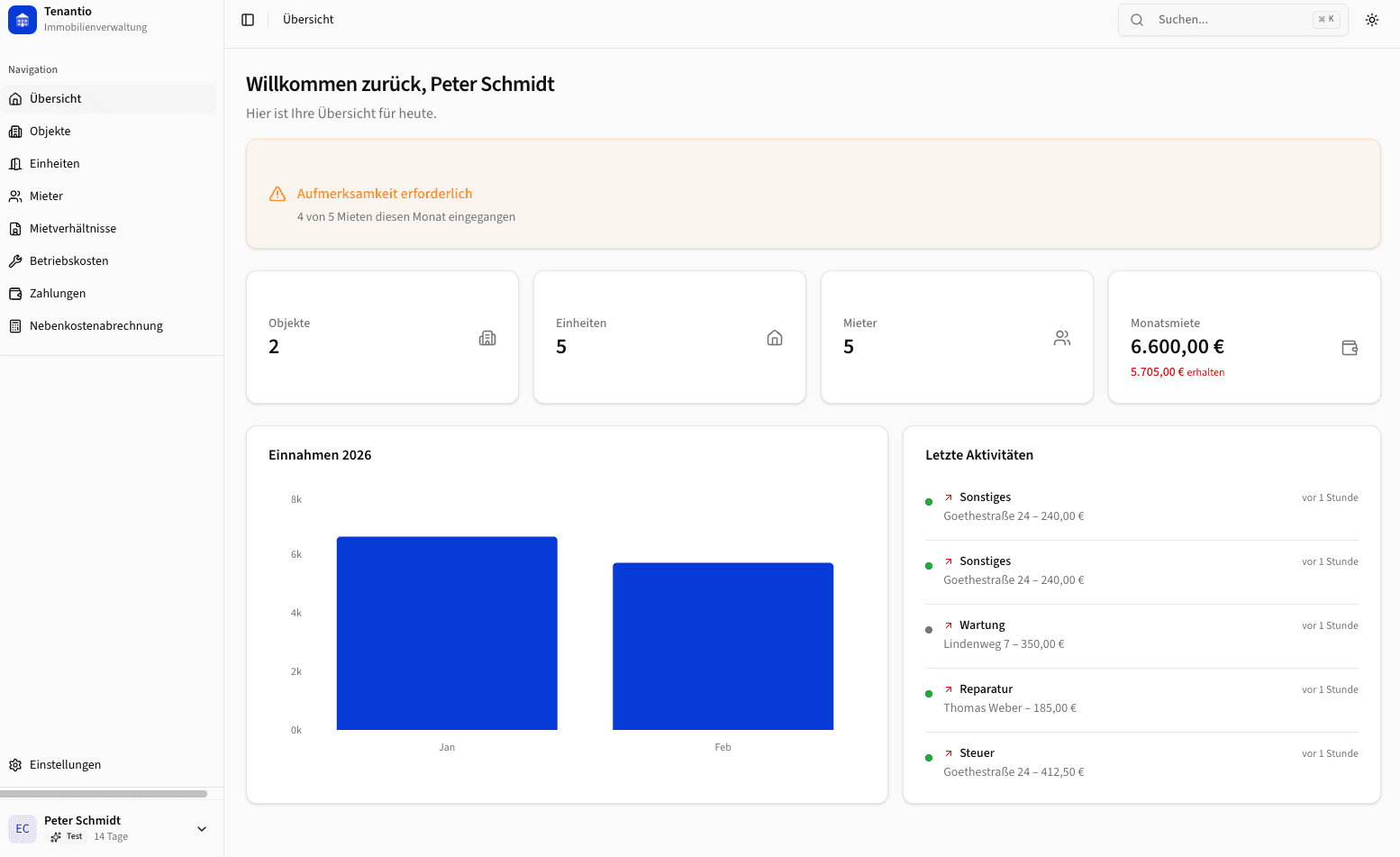Toggle the theme with the sun icon
Viewport: 1400px width, 857px height.
(x=1372, y=19)
